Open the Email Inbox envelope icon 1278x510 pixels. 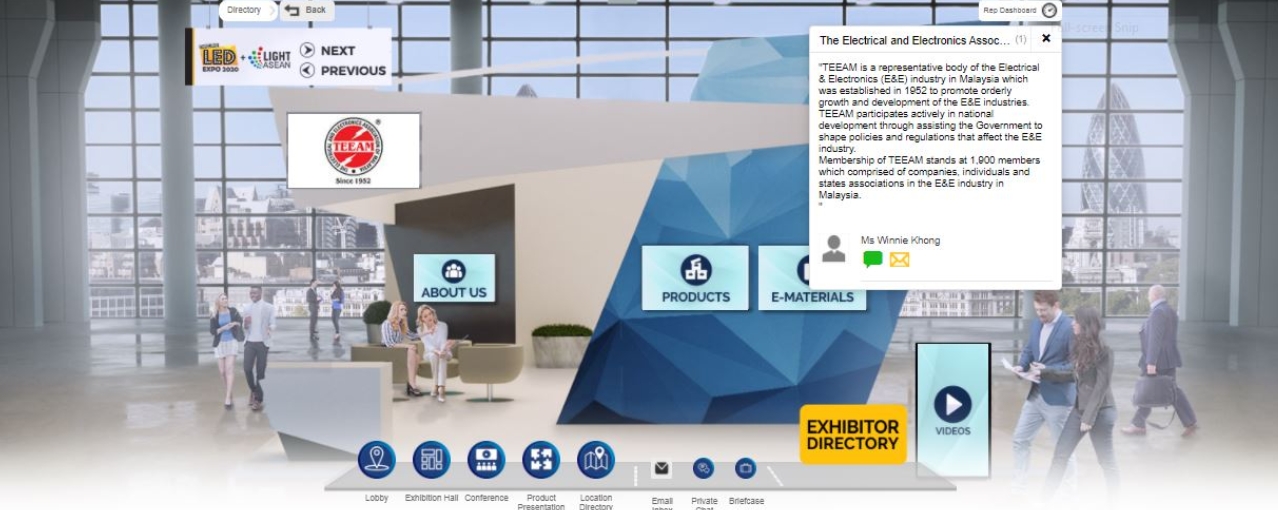point(661,469)
